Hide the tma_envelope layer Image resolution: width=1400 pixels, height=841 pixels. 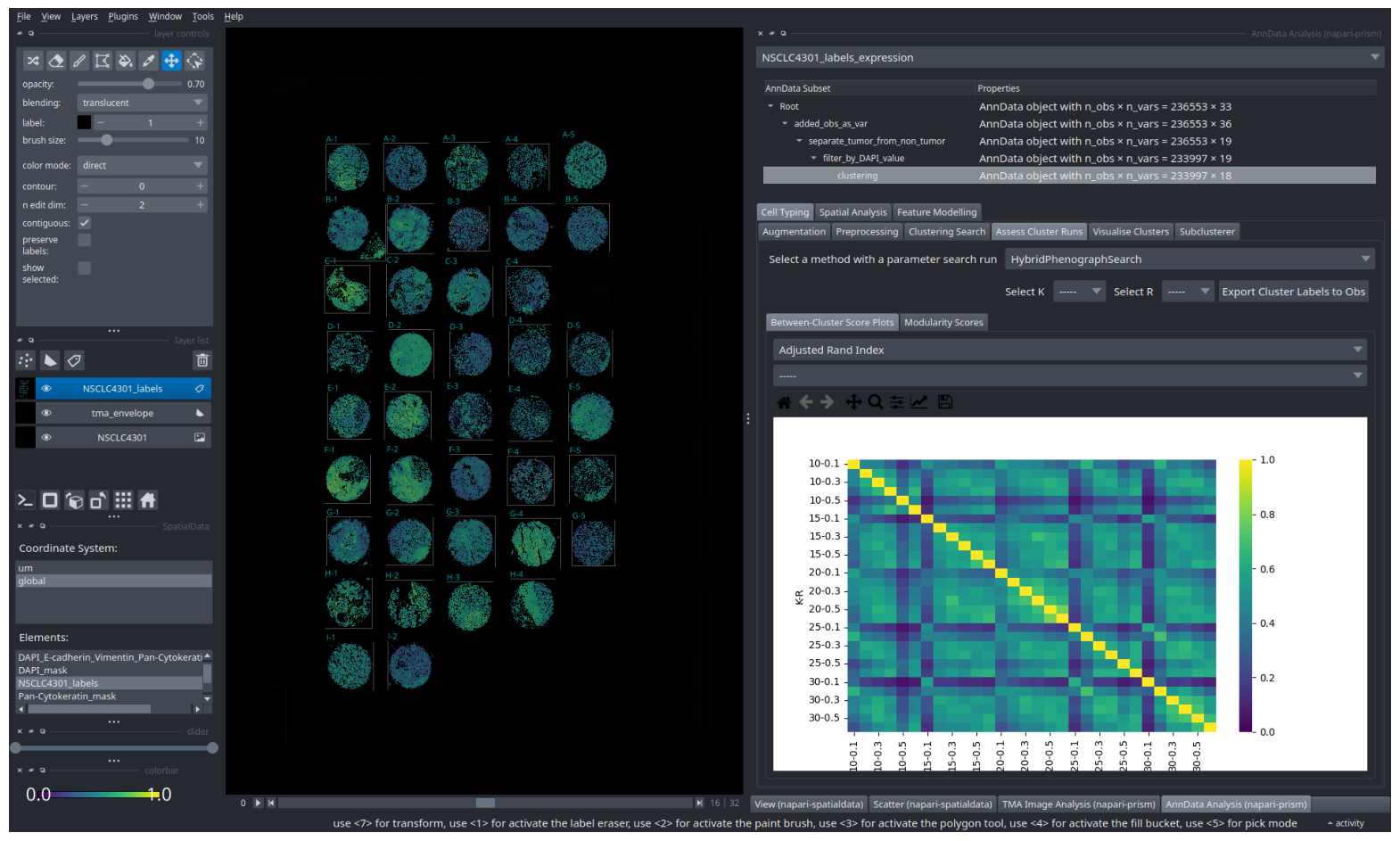tap(46, 413)
